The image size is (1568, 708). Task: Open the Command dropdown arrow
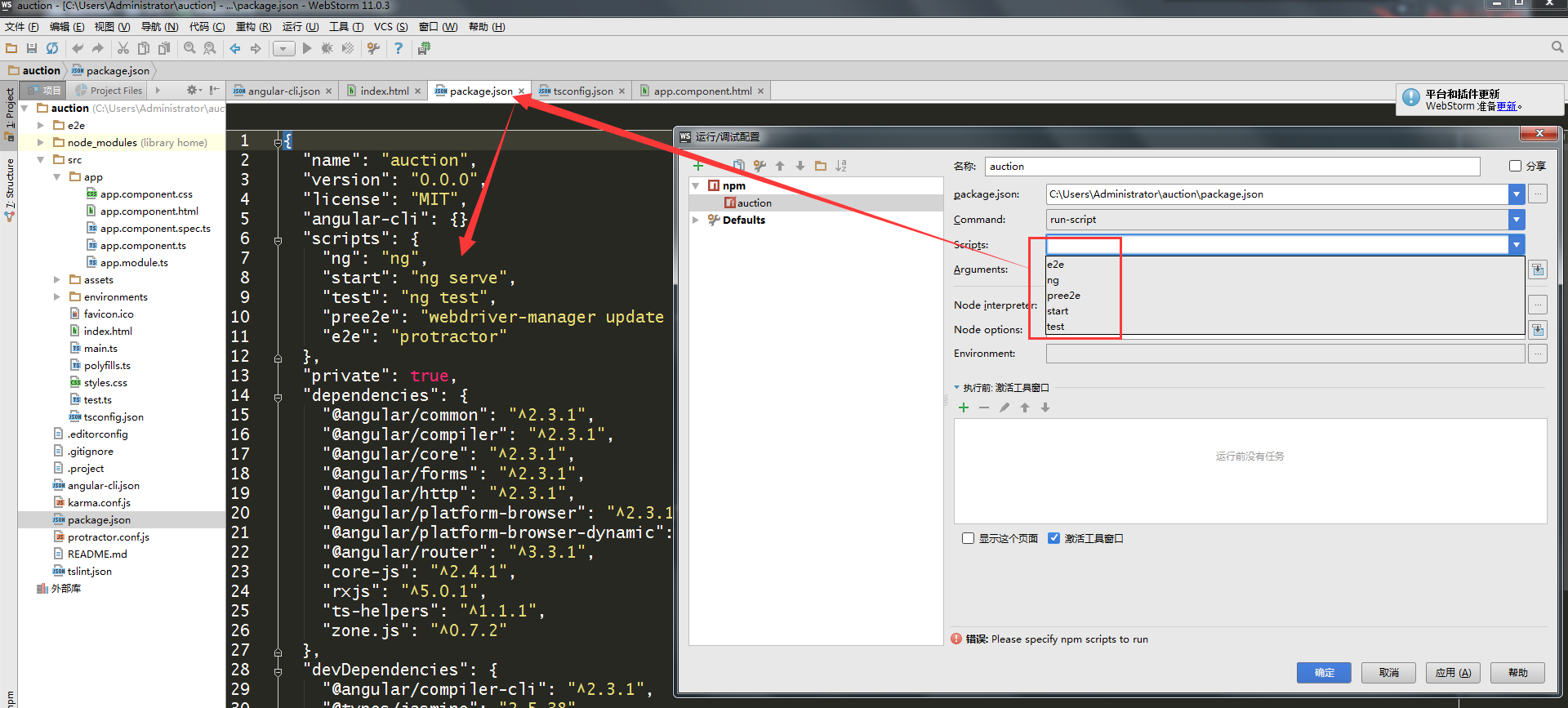click(1517, 220)
